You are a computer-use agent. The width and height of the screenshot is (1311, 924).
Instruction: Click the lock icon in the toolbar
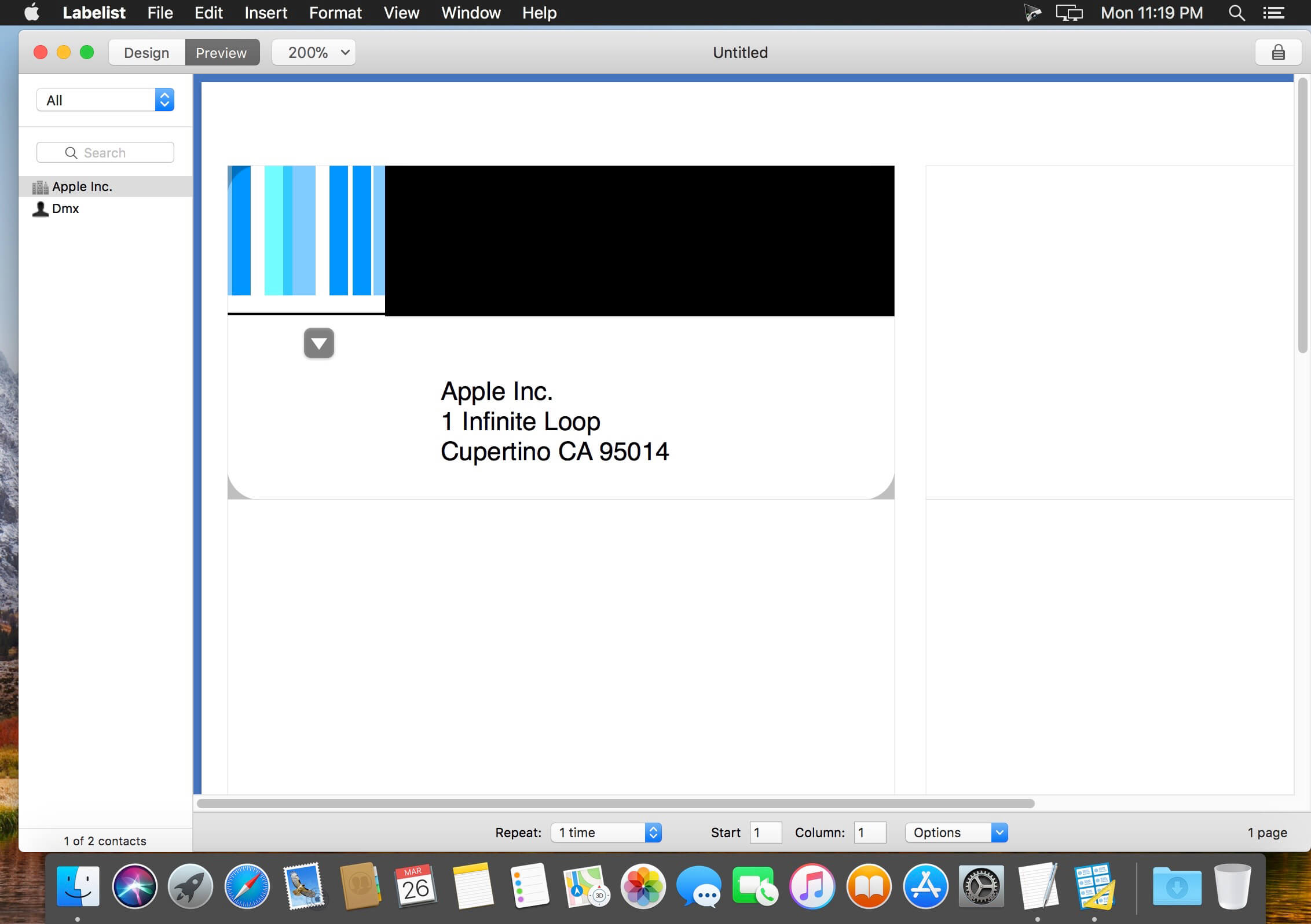point(1278,53)
